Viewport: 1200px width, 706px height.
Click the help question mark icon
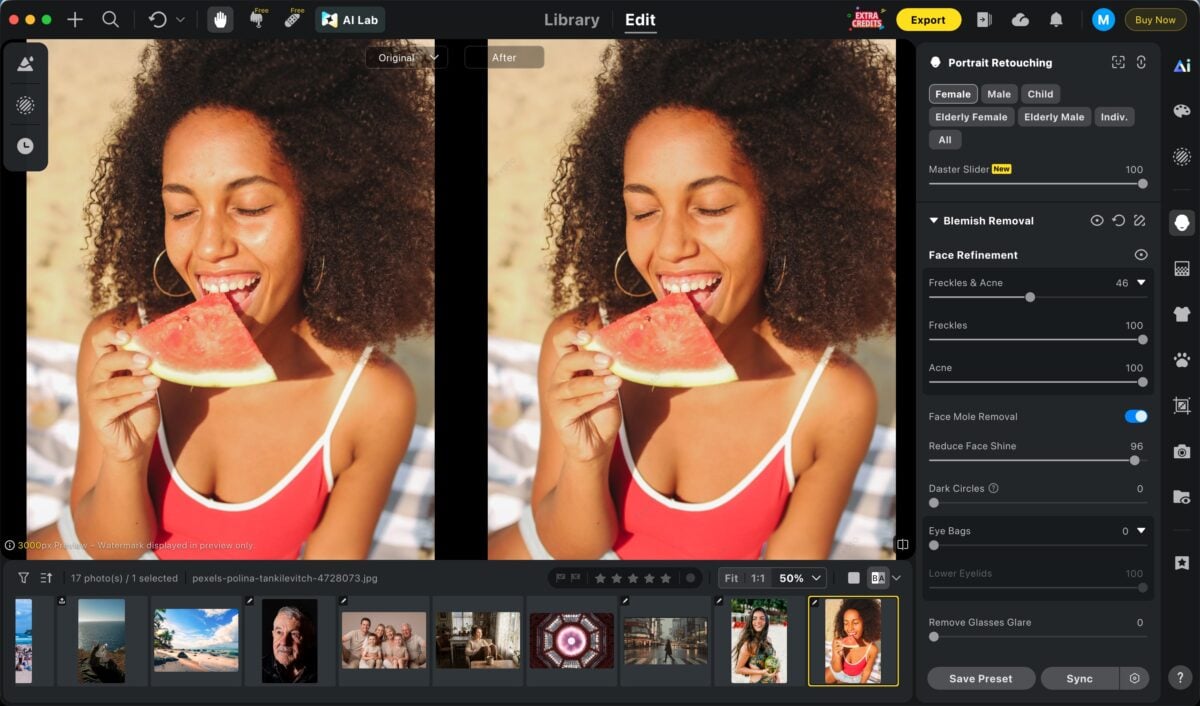tap(1181, 678)
